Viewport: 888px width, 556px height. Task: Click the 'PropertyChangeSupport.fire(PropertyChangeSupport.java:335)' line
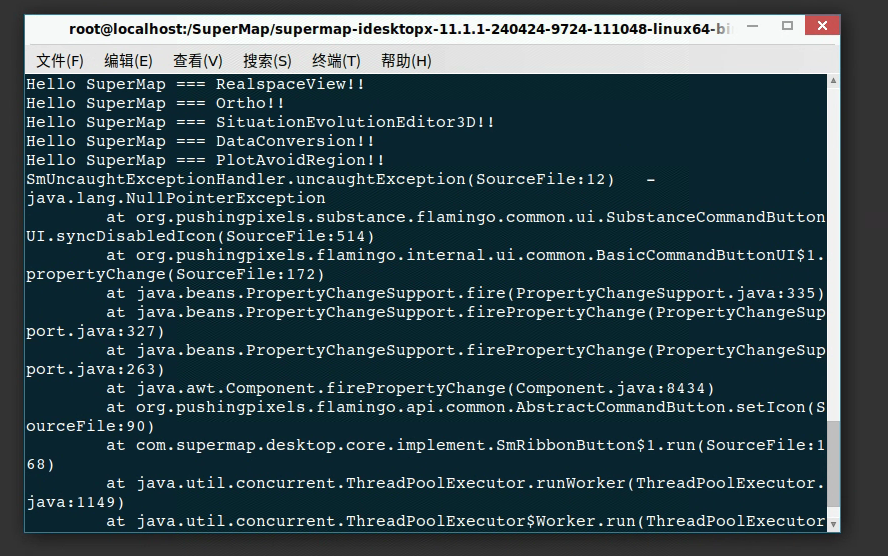[x=466, y=293]
